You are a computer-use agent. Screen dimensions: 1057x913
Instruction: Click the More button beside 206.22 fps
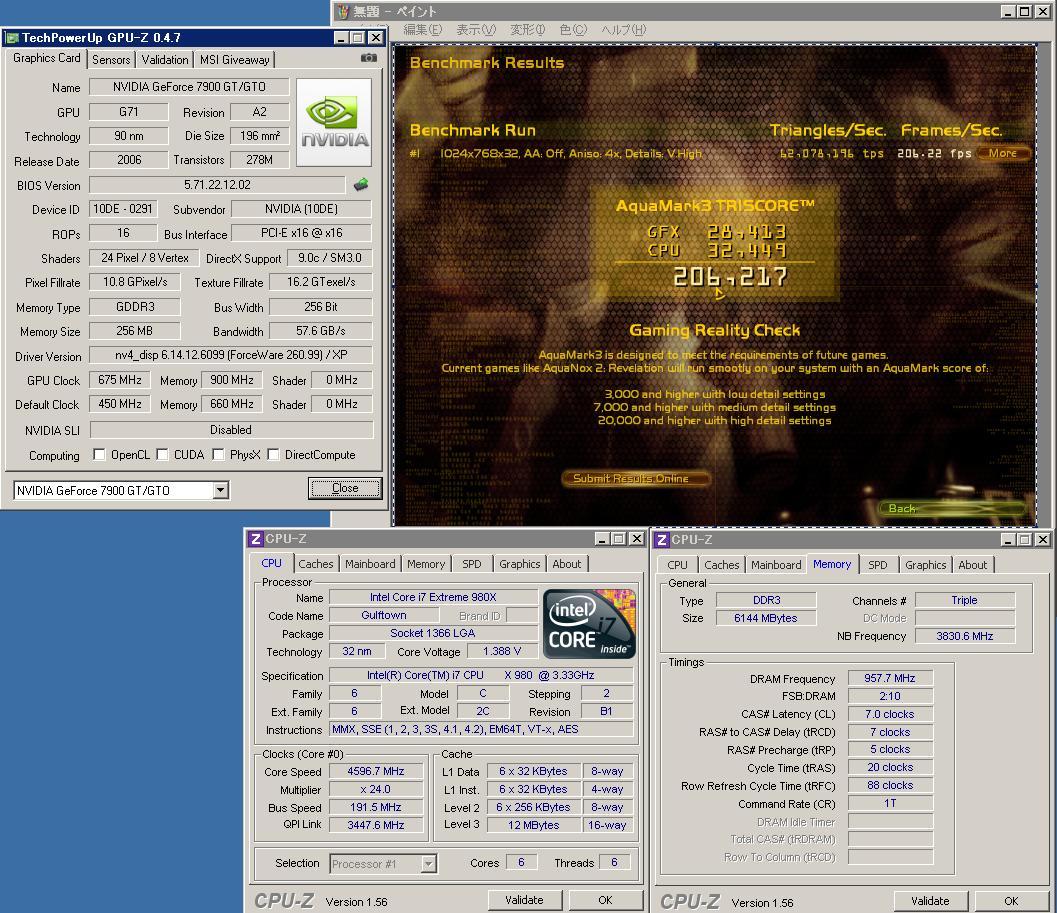1002,153
